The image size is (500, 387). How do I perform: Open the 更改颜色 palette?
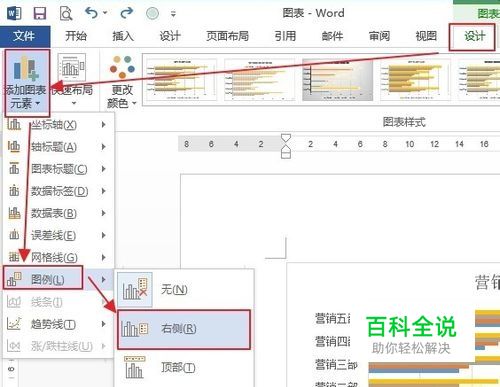[122, 82]
